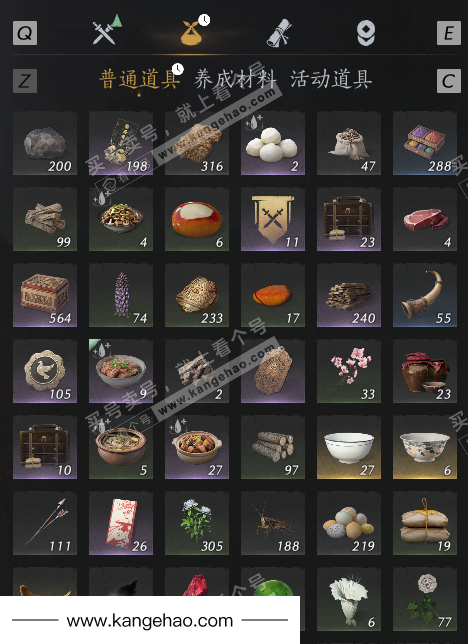Click the Q key previous-category button

pyautogui.click(x=25, y=33)
